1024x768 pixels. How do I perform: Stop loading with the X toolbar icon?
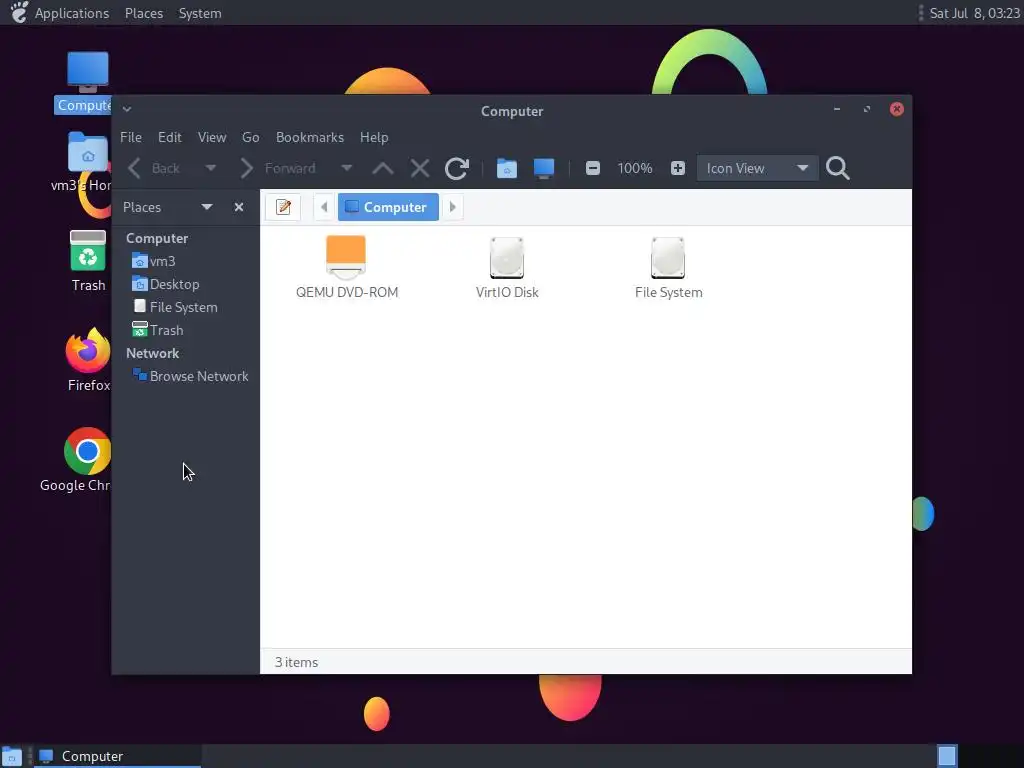[420, 168]
